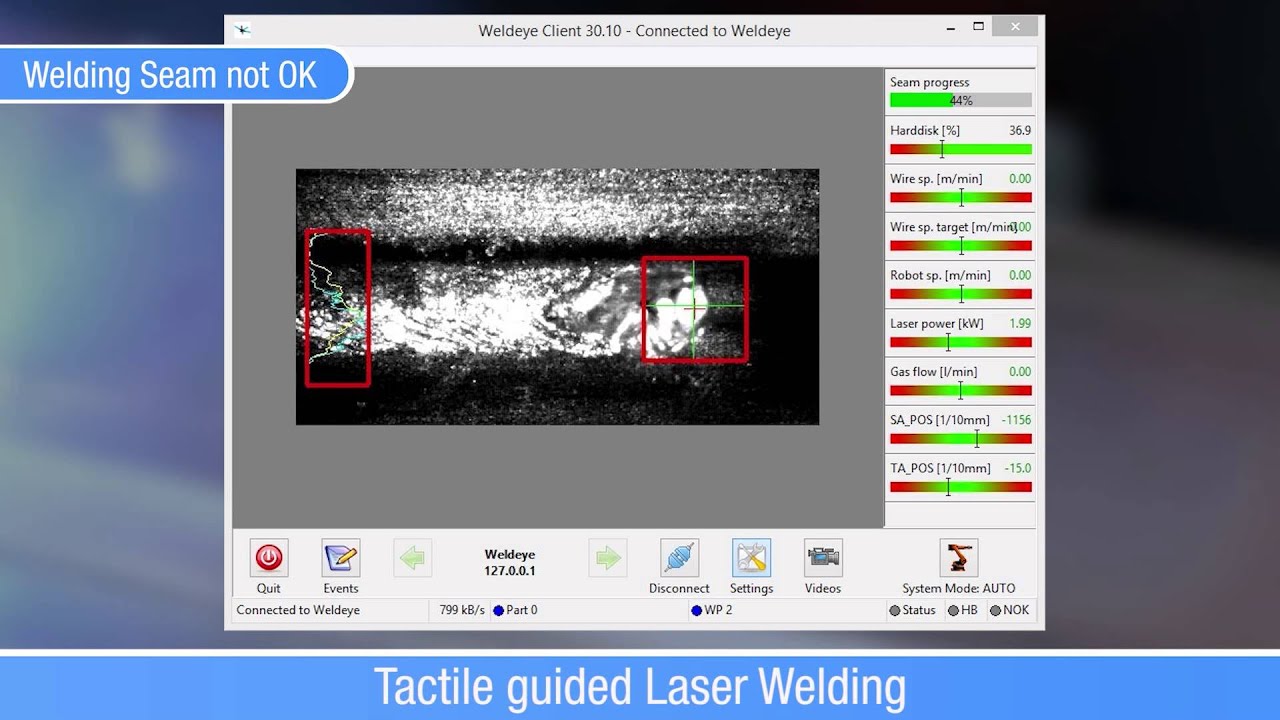
Task: Click the robot System Mode AUTO icon
Action: click(958, 558)
